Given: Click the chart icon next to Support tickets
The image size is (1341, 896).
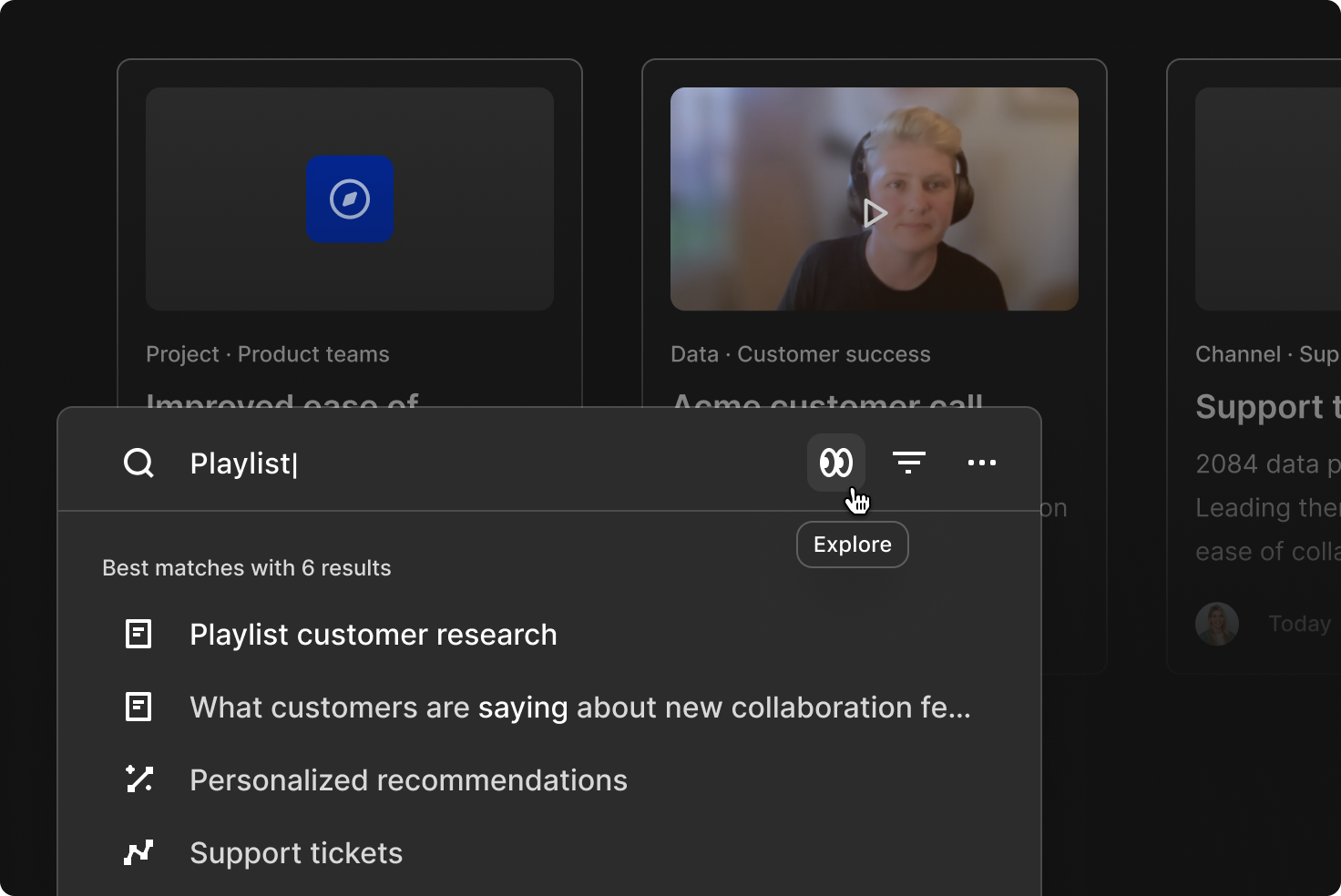Looking at the screenshot, I should point(138,852).
